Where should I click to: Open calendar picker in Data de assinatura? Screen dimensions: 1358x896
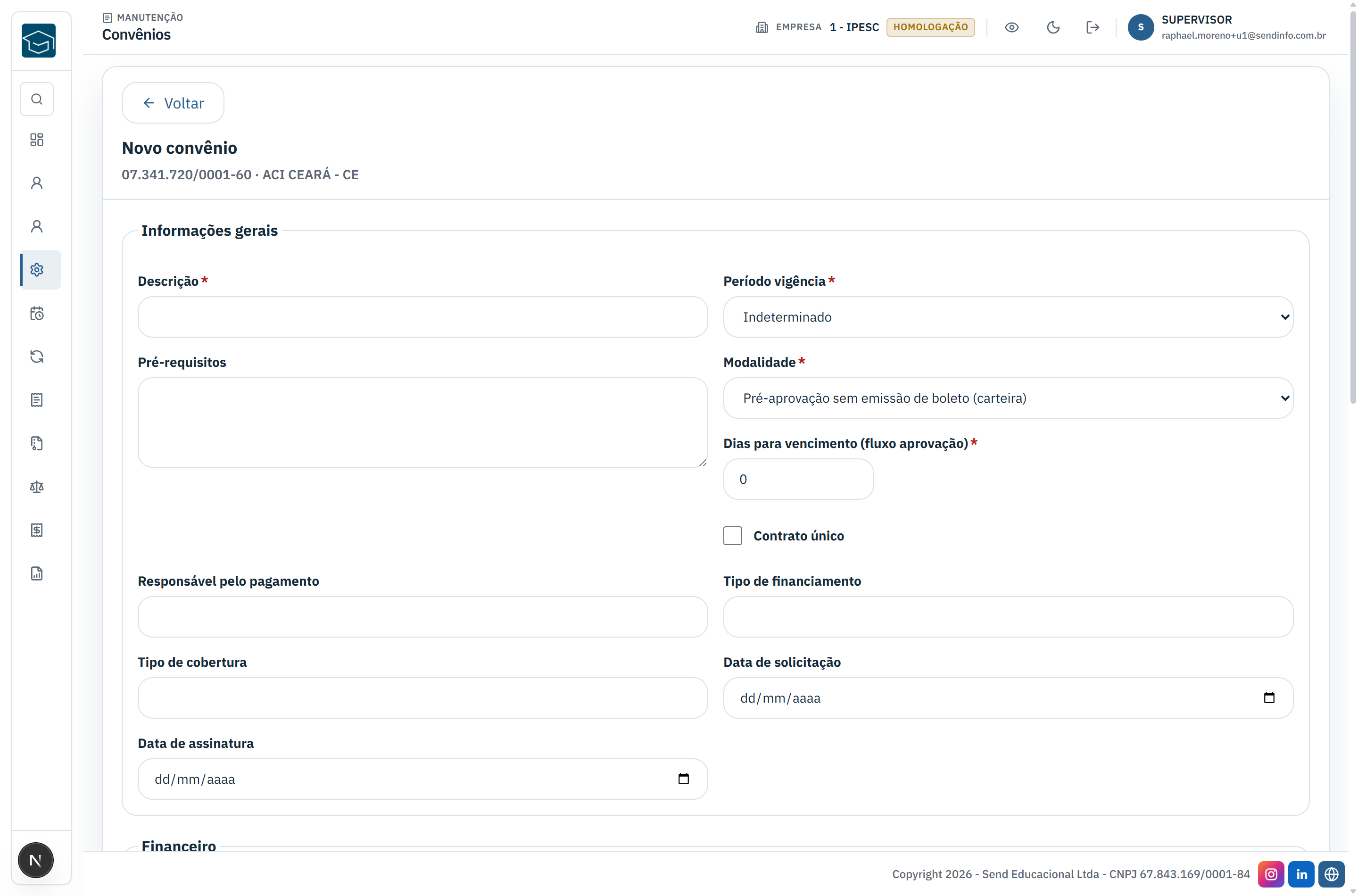click(683, 779)
